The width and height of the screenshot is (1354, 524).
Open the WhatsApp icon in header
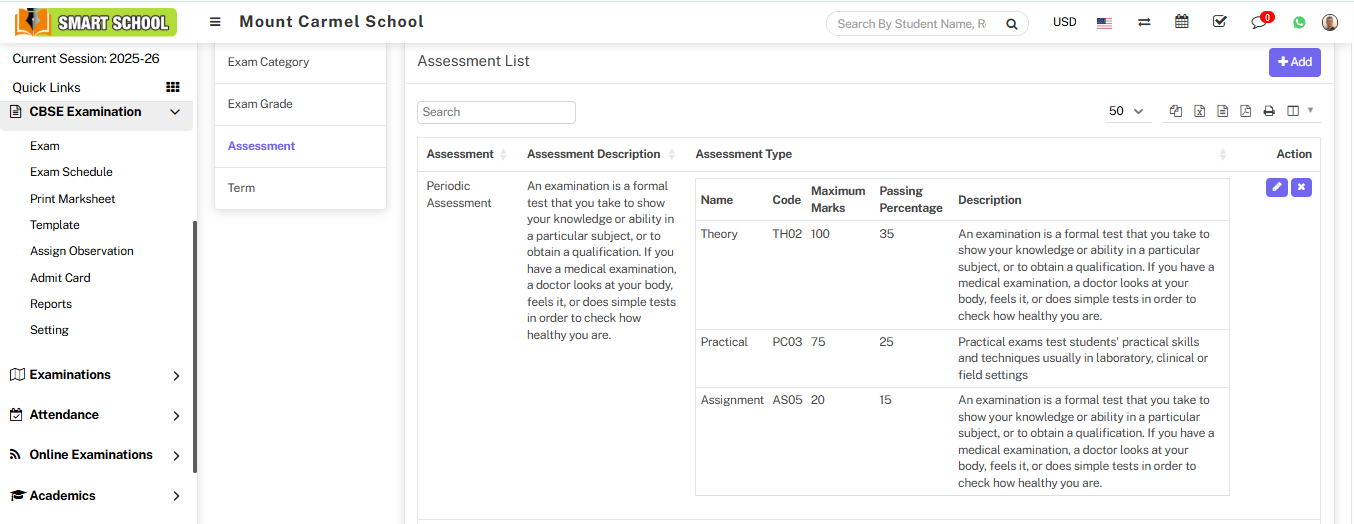1299,22
